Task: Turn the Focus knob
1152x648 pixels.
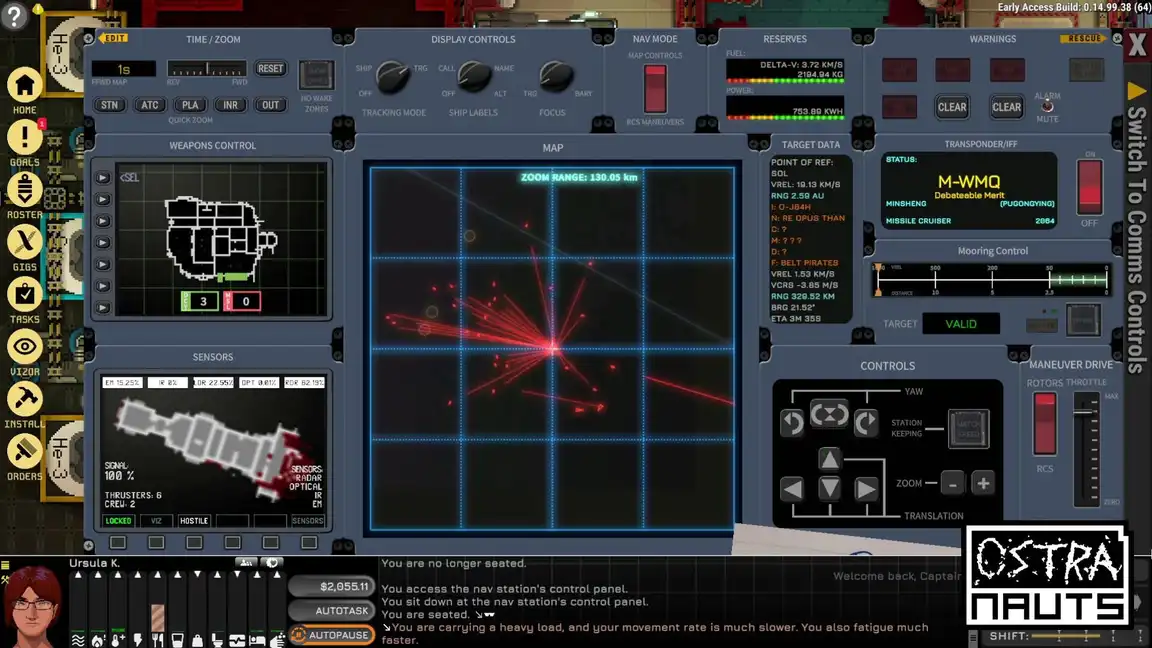Action: coord(556,76)
